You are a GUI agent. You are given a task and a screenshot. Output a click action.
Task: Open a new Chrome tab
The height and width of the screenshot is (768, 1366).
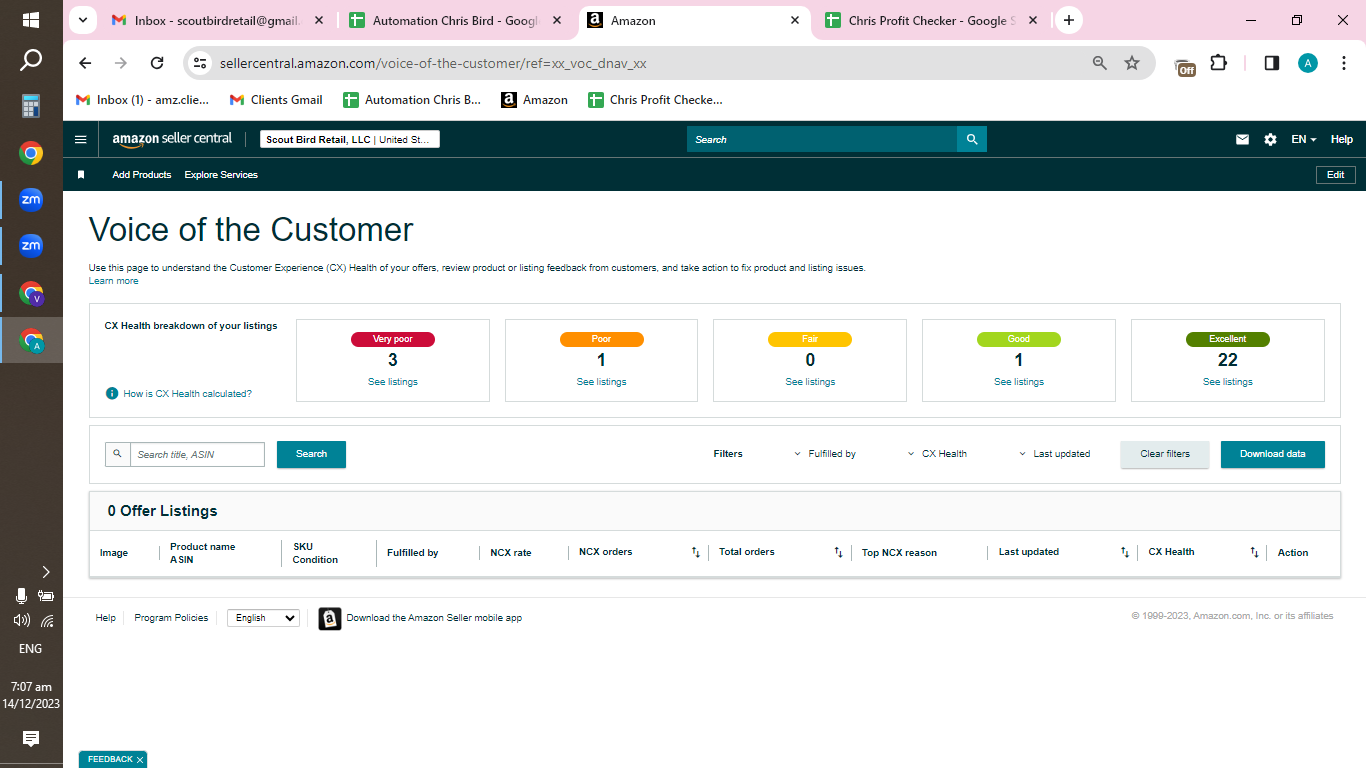(x=1069, y=20)
